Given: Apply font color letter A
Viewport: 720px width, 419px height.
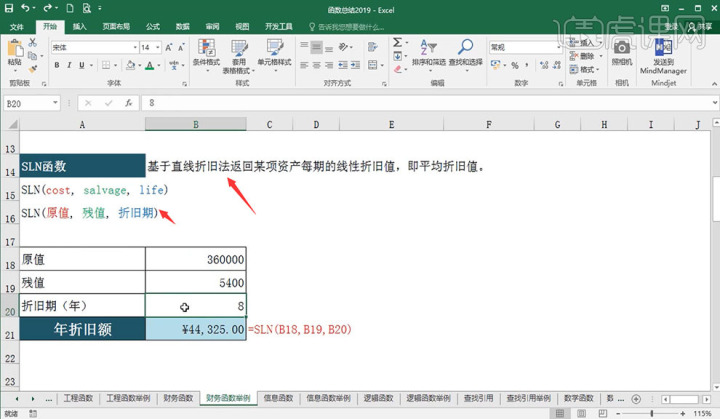Looking at the screenshot, I should (149, 65).
